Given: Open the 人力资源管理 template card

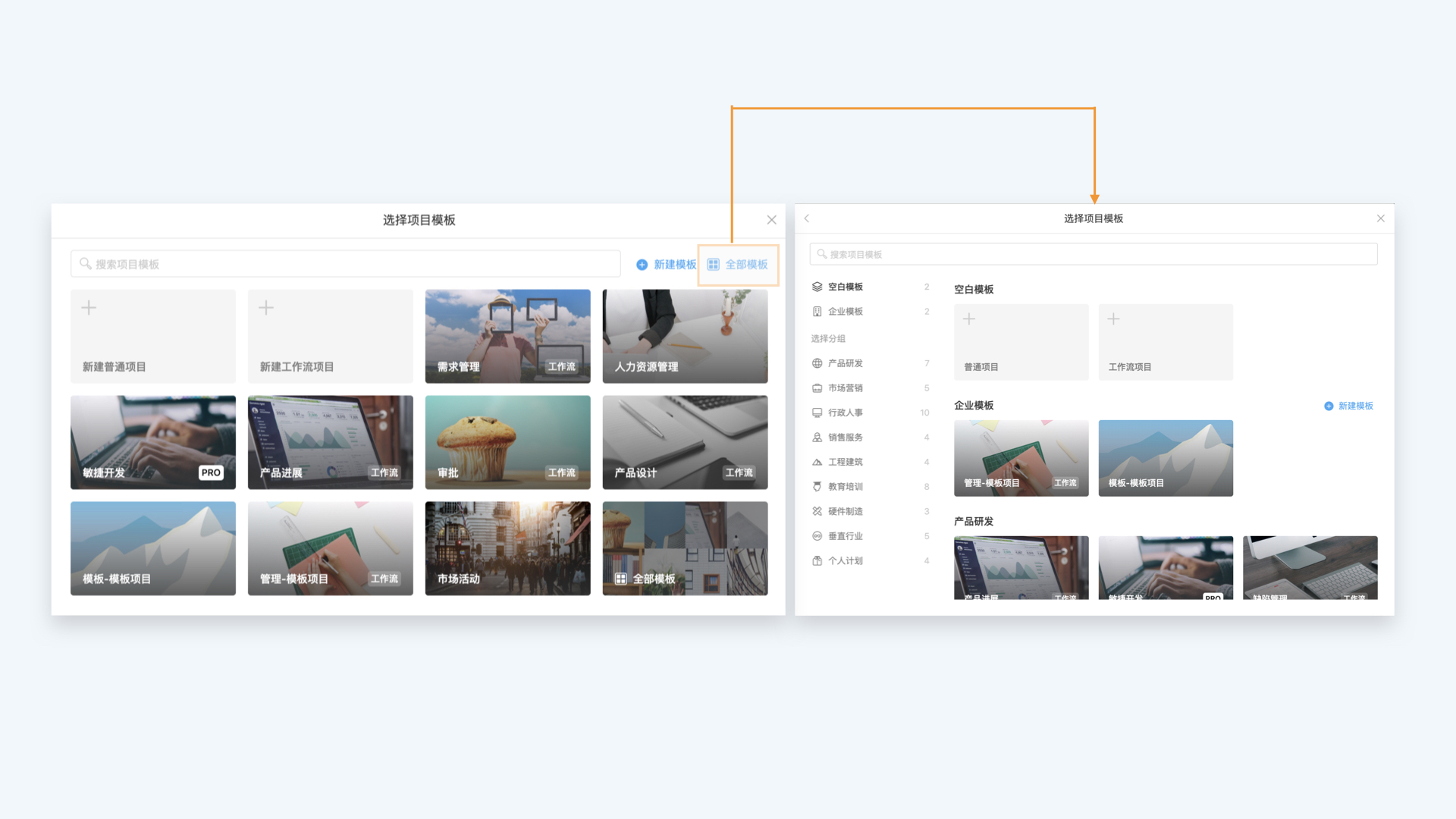Looking at the screenshot, I should click(x=685, y=336).
